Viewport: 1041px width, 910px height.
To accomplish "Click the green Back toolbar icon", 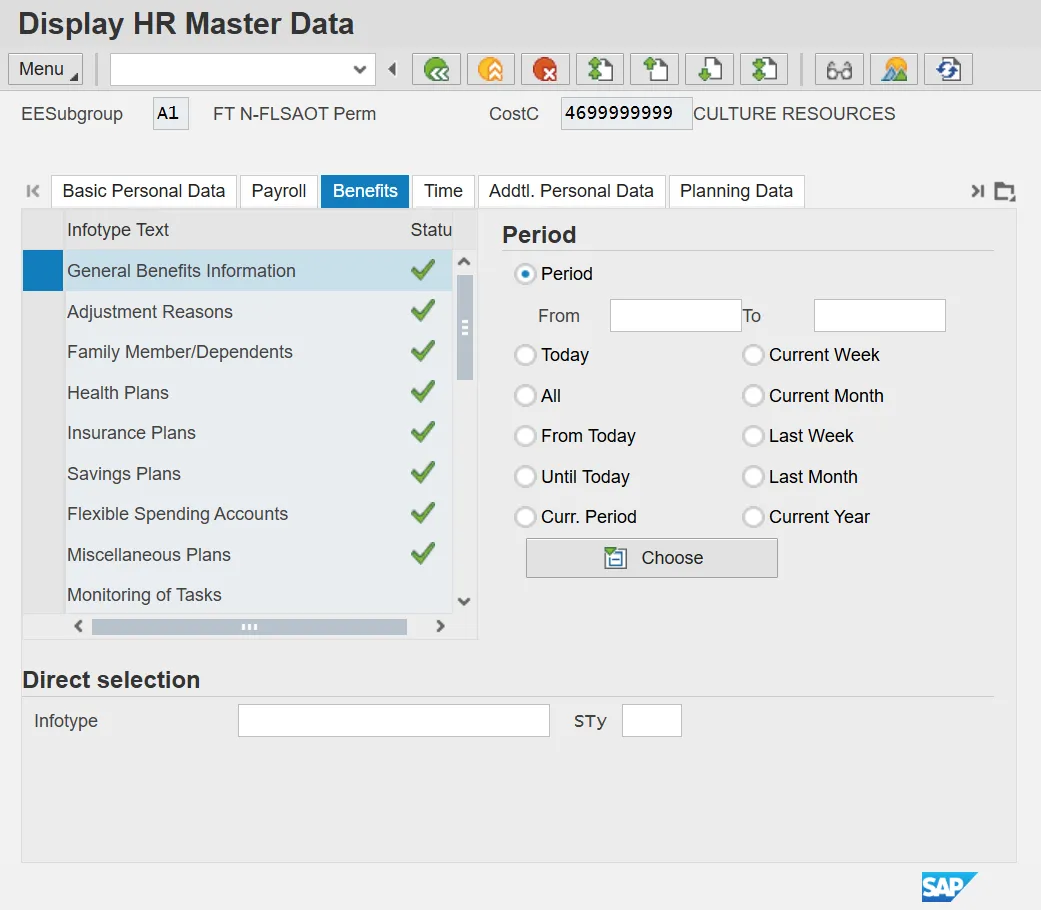I will (436, 69).
